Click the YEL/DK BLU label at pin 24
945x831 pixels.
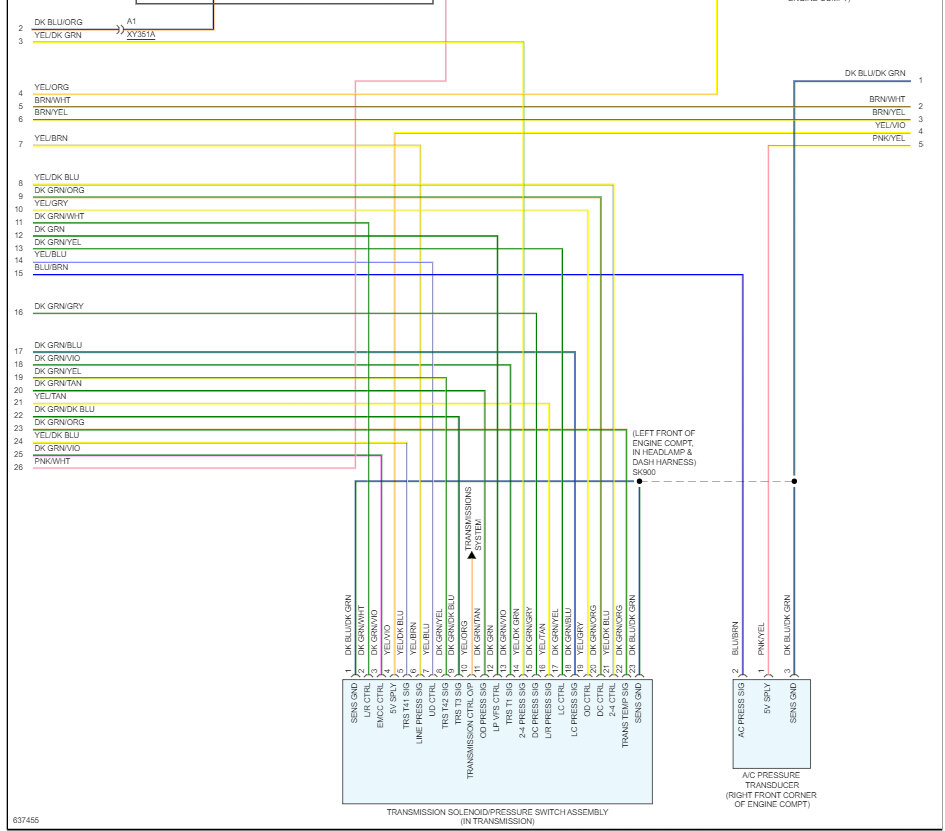tap(57, 436)
